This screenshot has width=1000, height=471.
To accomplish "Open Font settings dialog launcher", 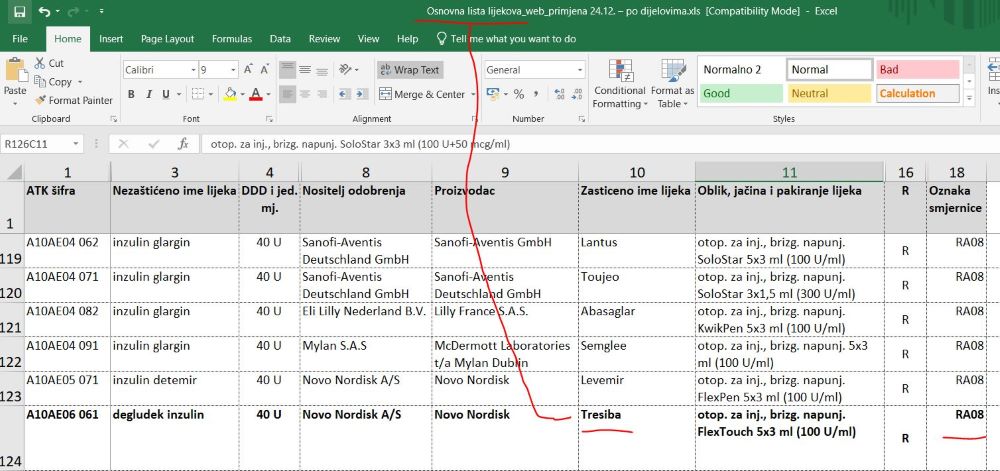I will [x=269, y=119].
